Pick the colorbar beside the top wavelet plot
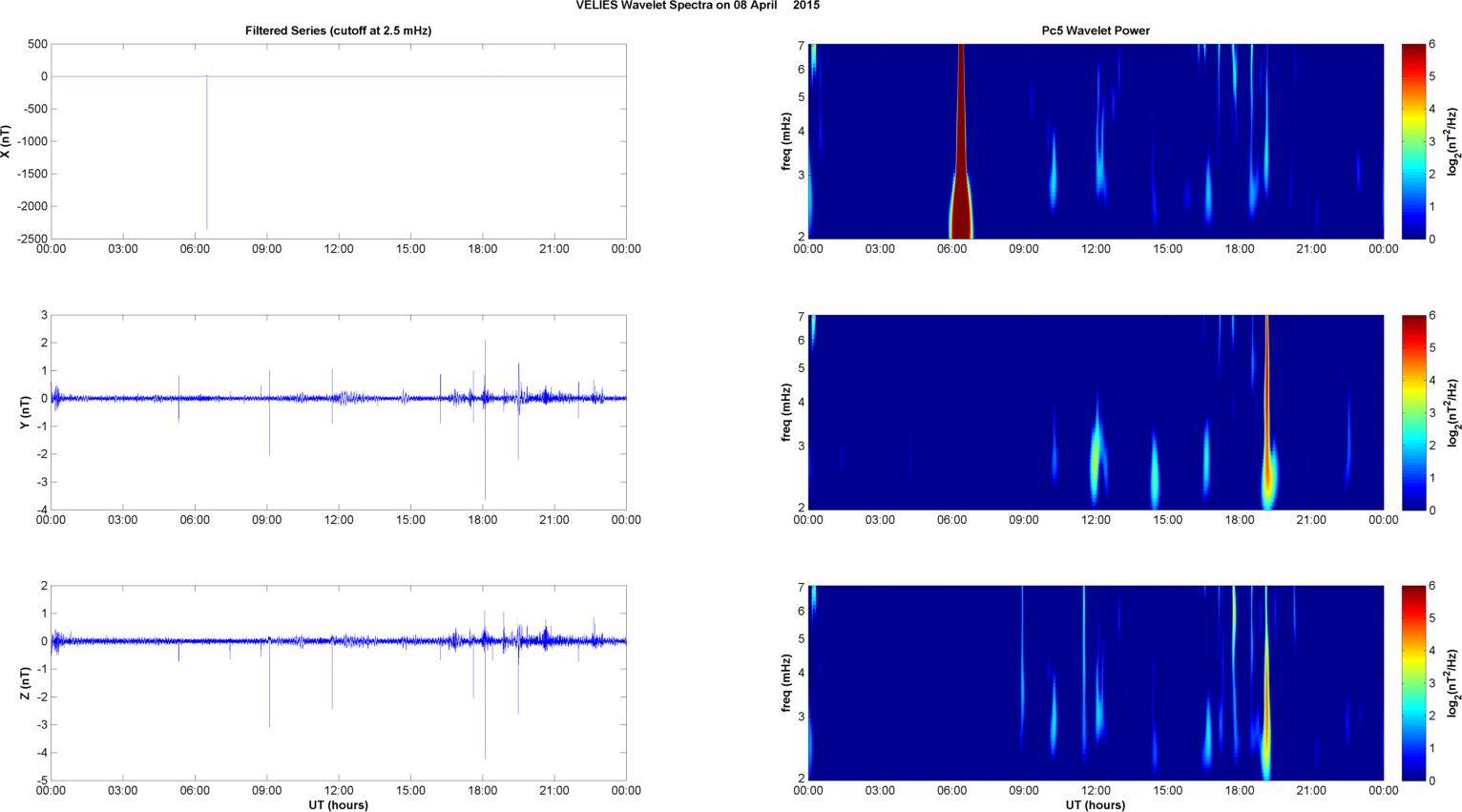Viewport: 1462px width, 812px height. coord(1413,141)
